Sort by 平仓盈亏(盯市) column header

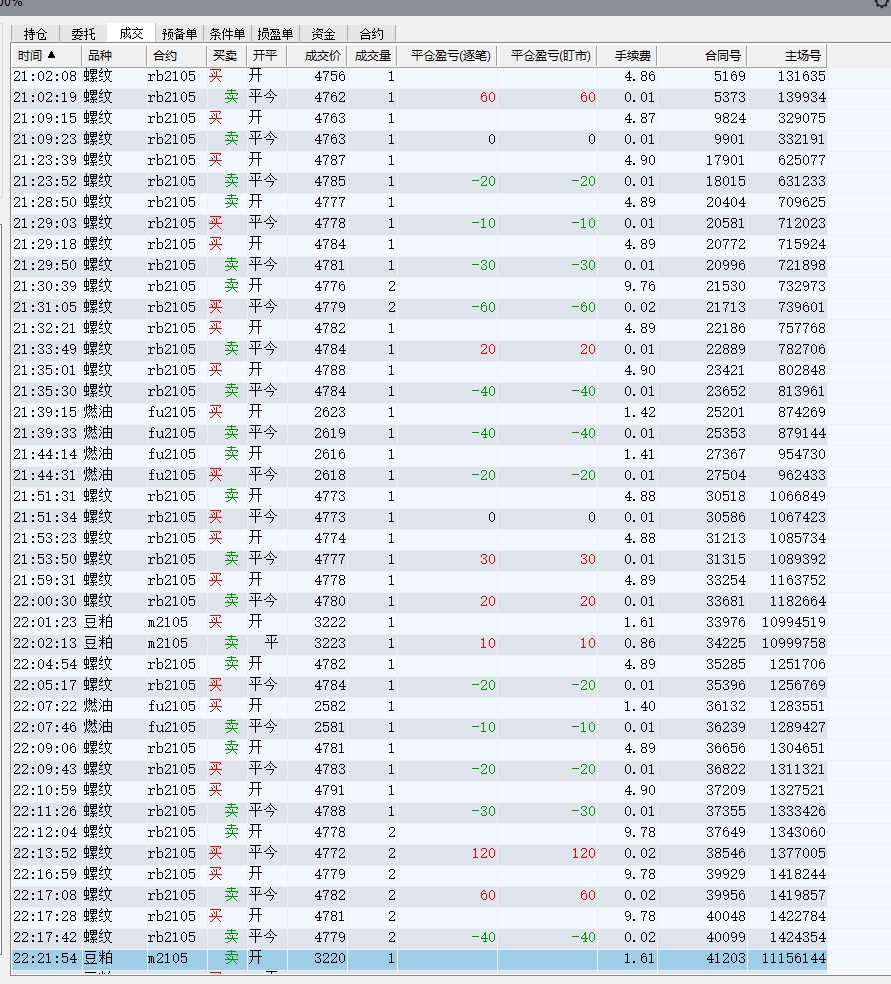(x=547, y=56)
